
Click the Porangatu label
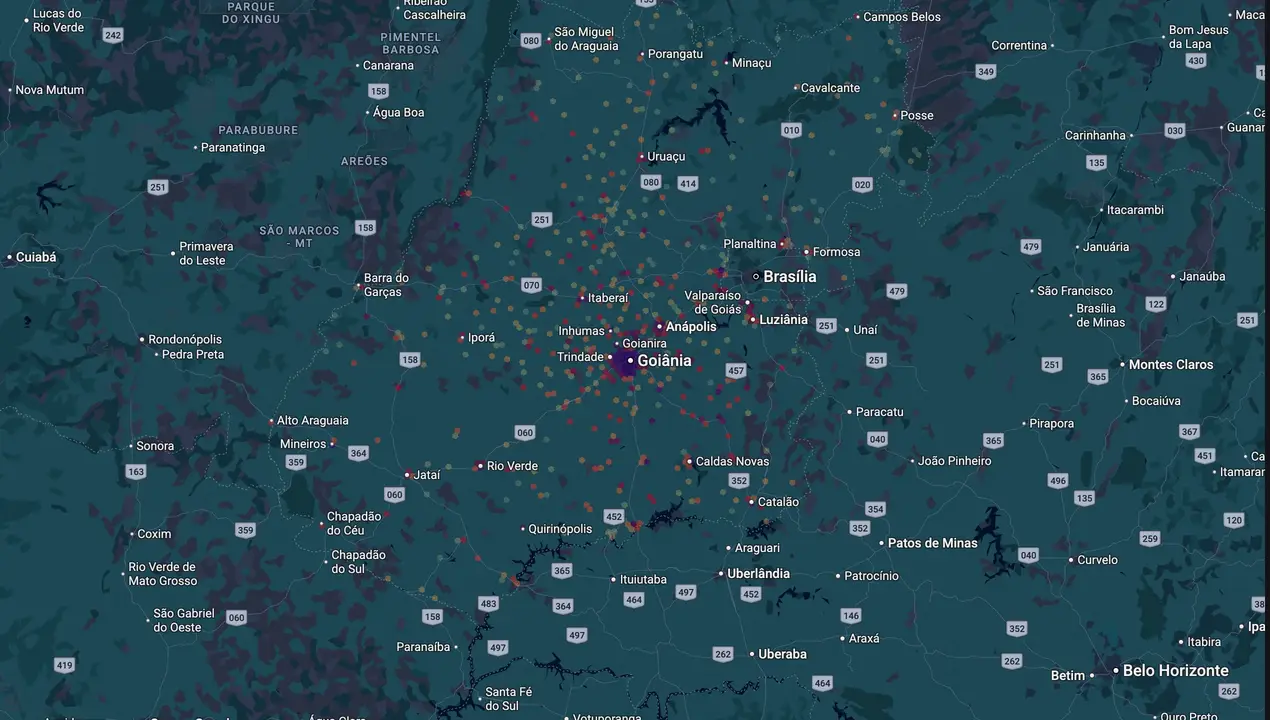coord(675,54)
